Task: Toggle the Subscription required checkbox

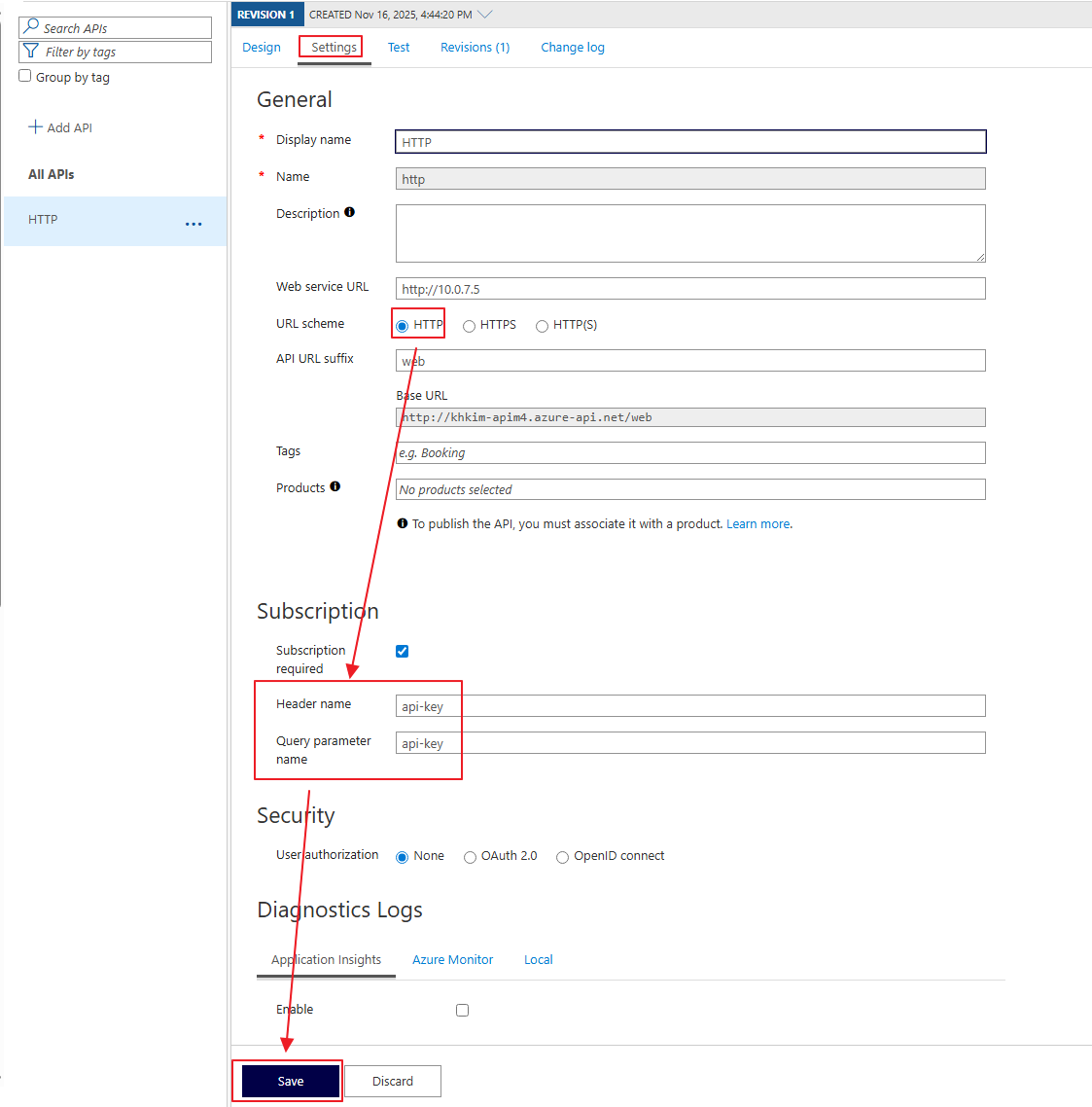Action: [x=403, y=651]
